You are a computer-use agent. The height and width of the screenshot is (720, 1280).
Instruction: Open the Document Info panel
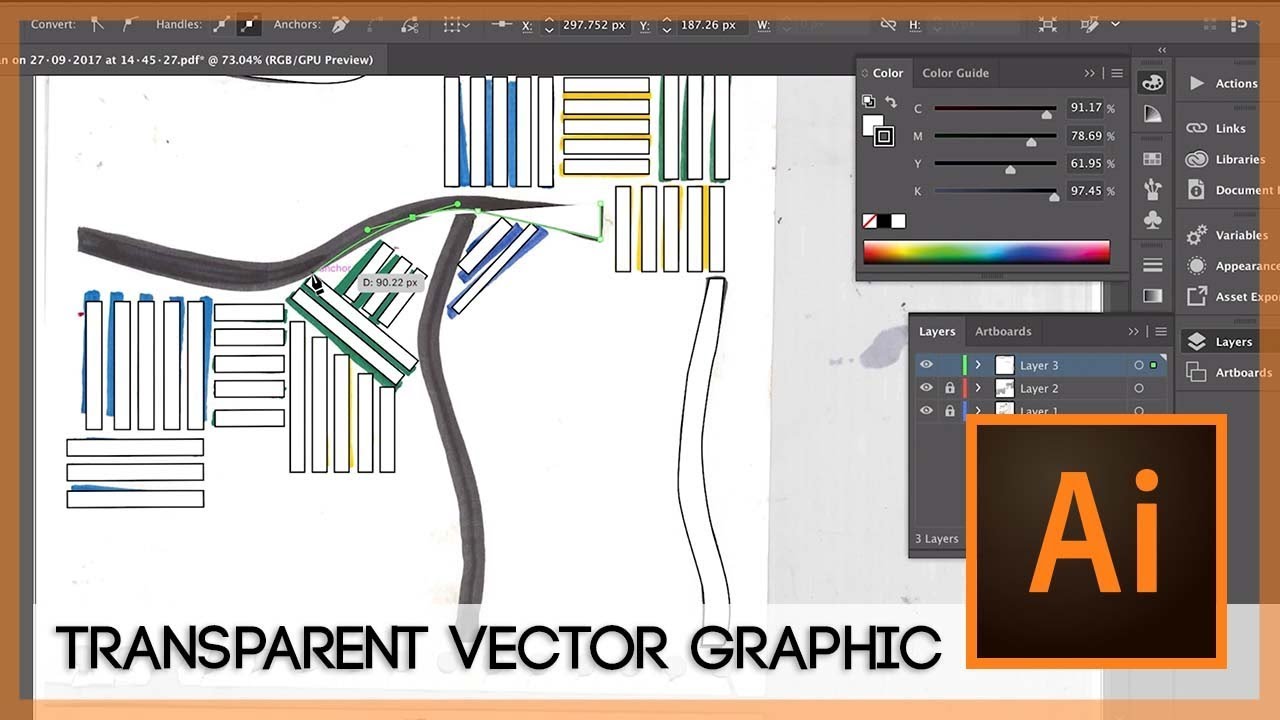(x=1230, y=190)
